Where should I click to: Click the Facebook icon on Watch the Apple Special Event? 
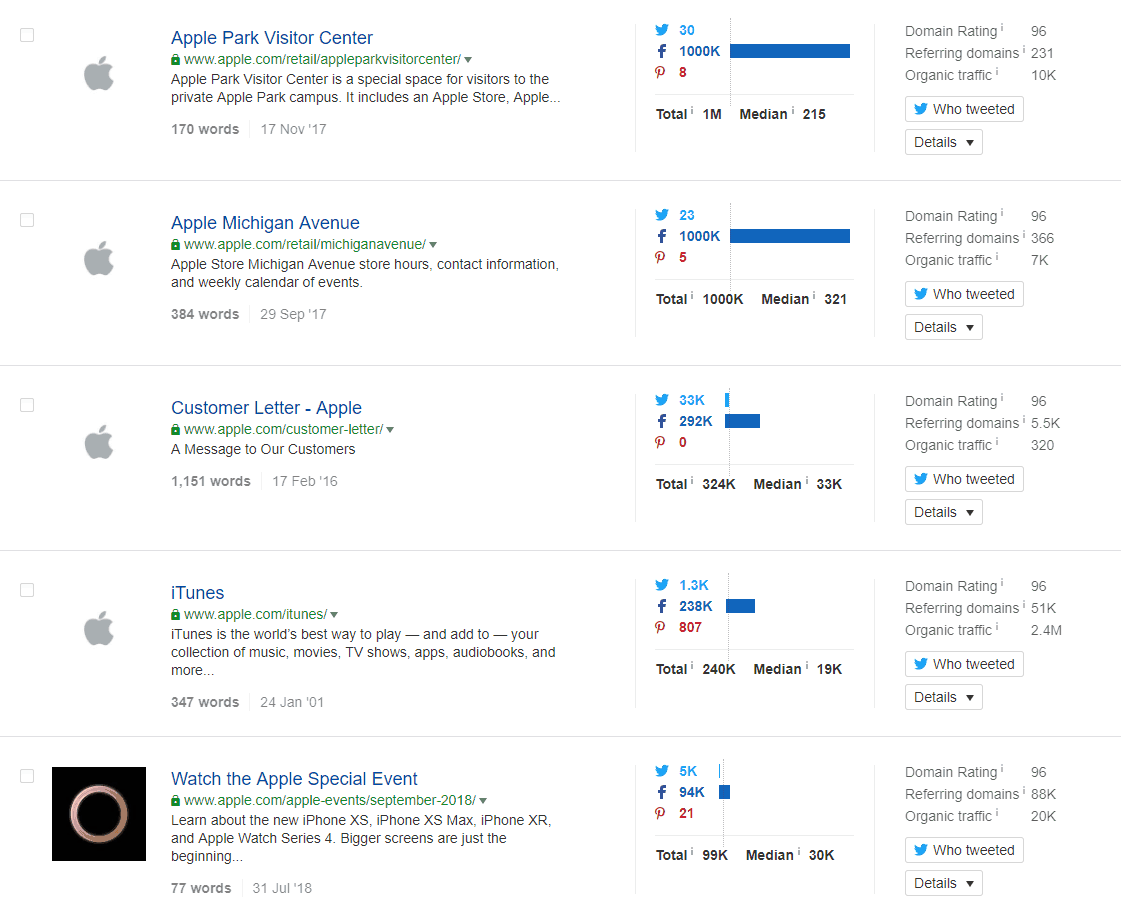[661, 792]
